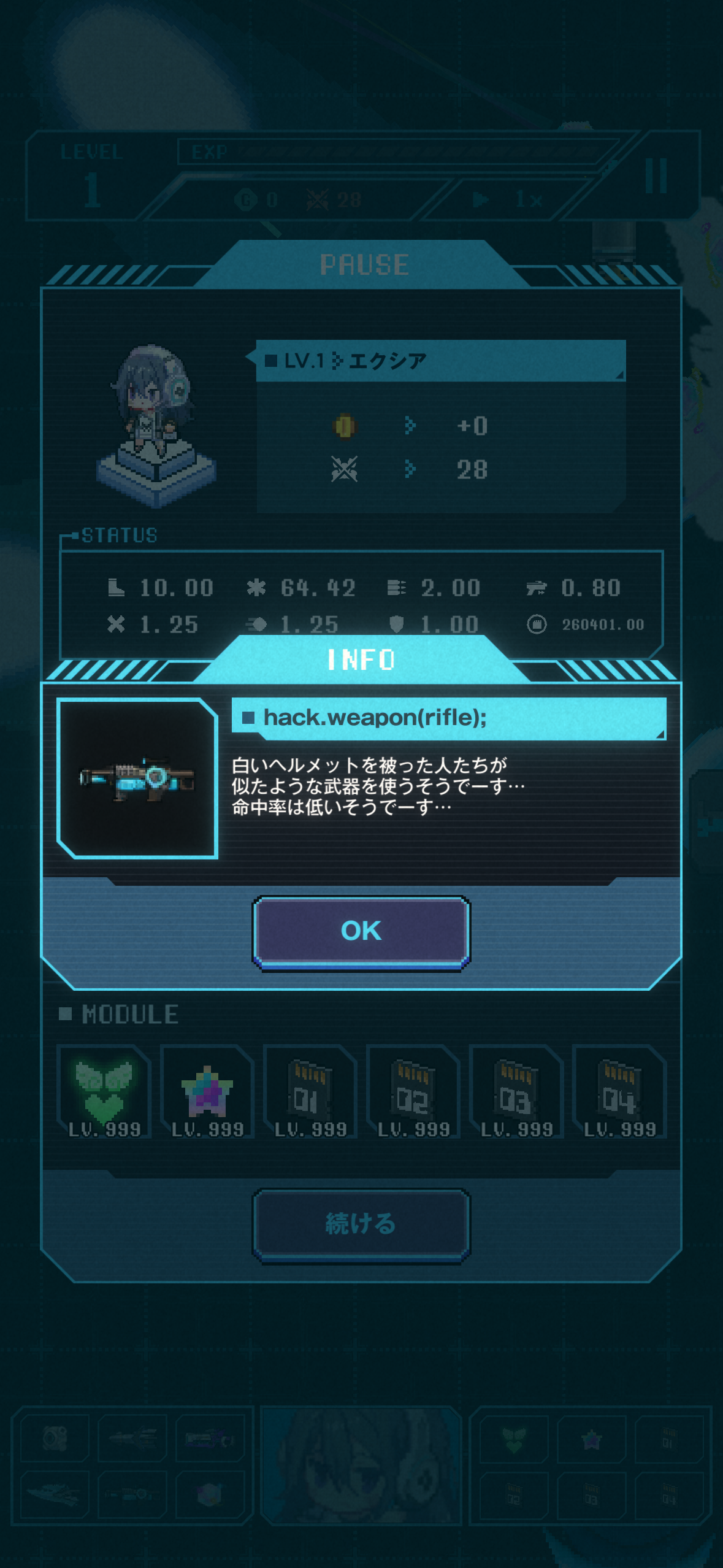Click the heart module slot in bottom bar

514,1439
